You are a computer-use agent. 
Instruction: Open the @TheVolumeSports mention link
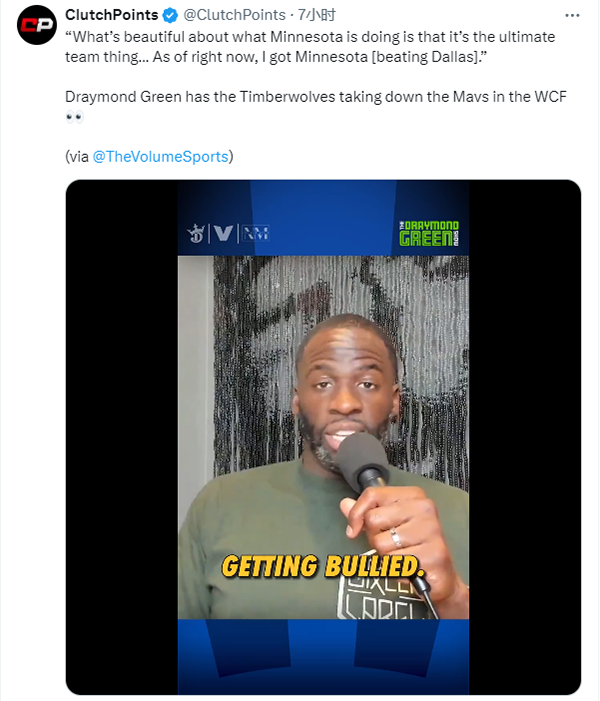(x=160, y=156)
